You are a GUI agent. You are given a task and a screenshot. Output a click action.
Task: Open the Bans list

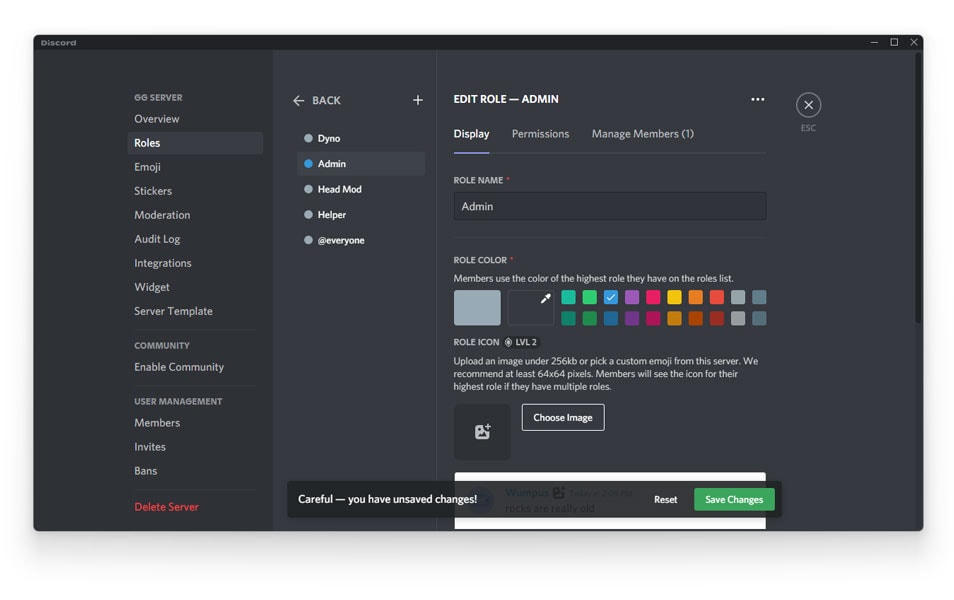click(195, 471)
